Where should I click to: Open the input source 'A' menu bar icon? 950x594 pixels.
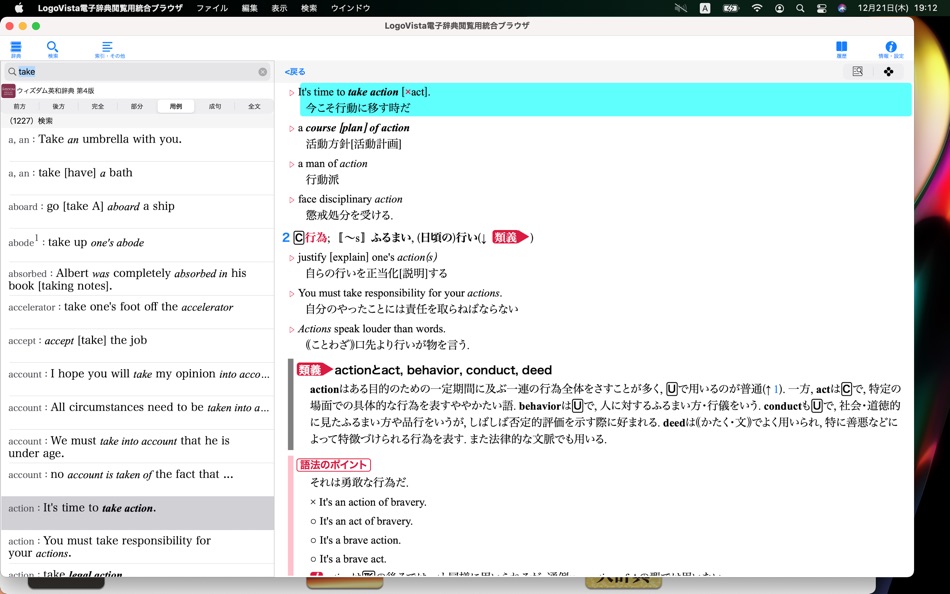705,8
